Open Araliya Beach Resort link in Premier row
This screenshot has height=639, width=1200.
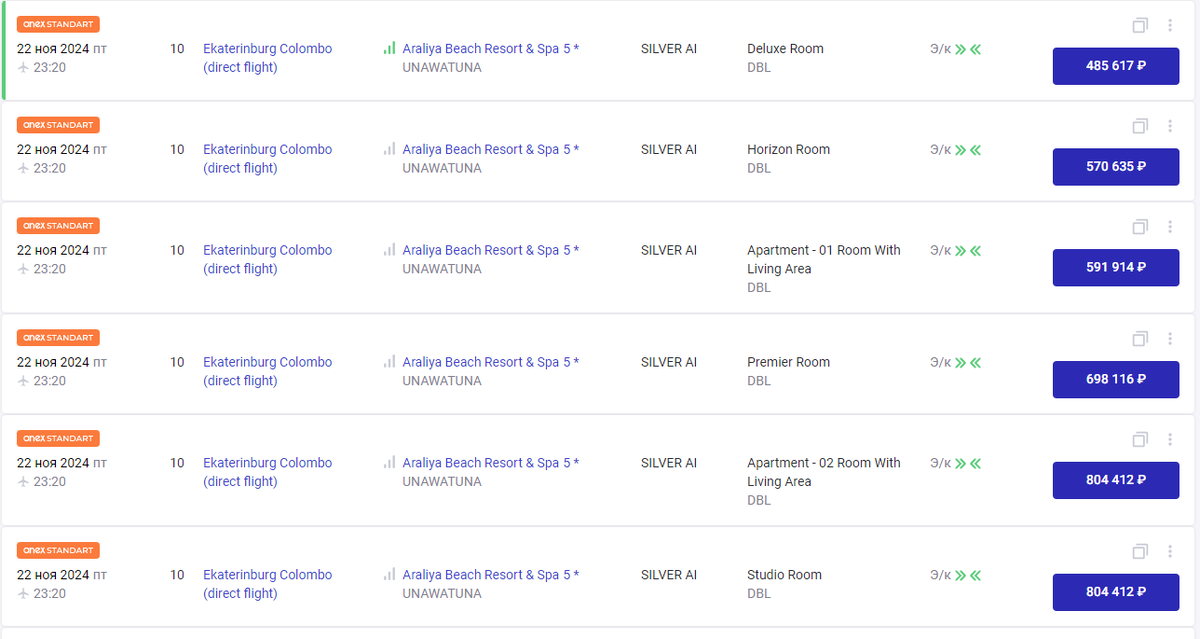click(x=491, y=362)
